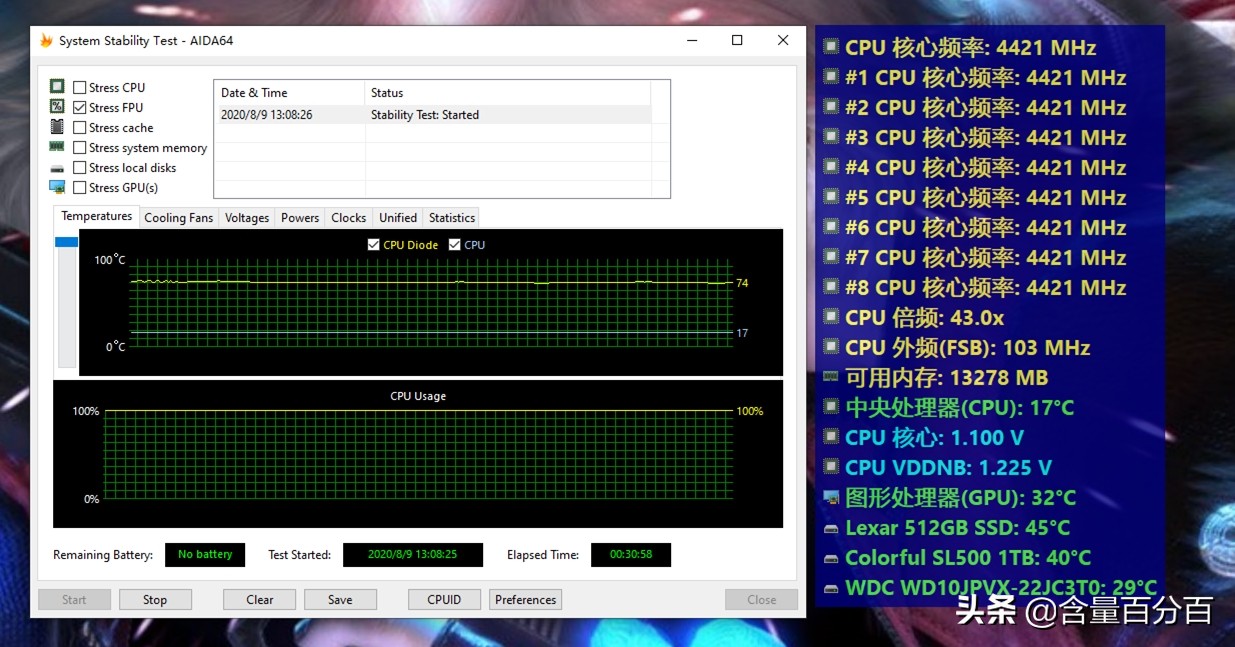This screenshot has width=1235, height=647.
Task: Open the Statistics tab
Action: tap(451, 217)
